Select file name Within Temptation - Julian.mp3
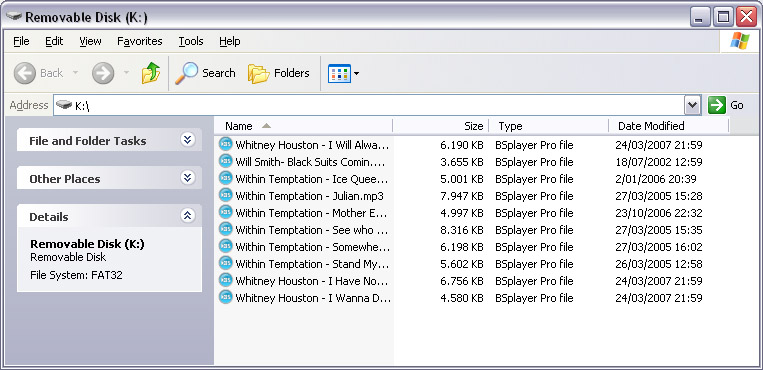This screenshot has height=370, width=763. (x=309, y=196)
